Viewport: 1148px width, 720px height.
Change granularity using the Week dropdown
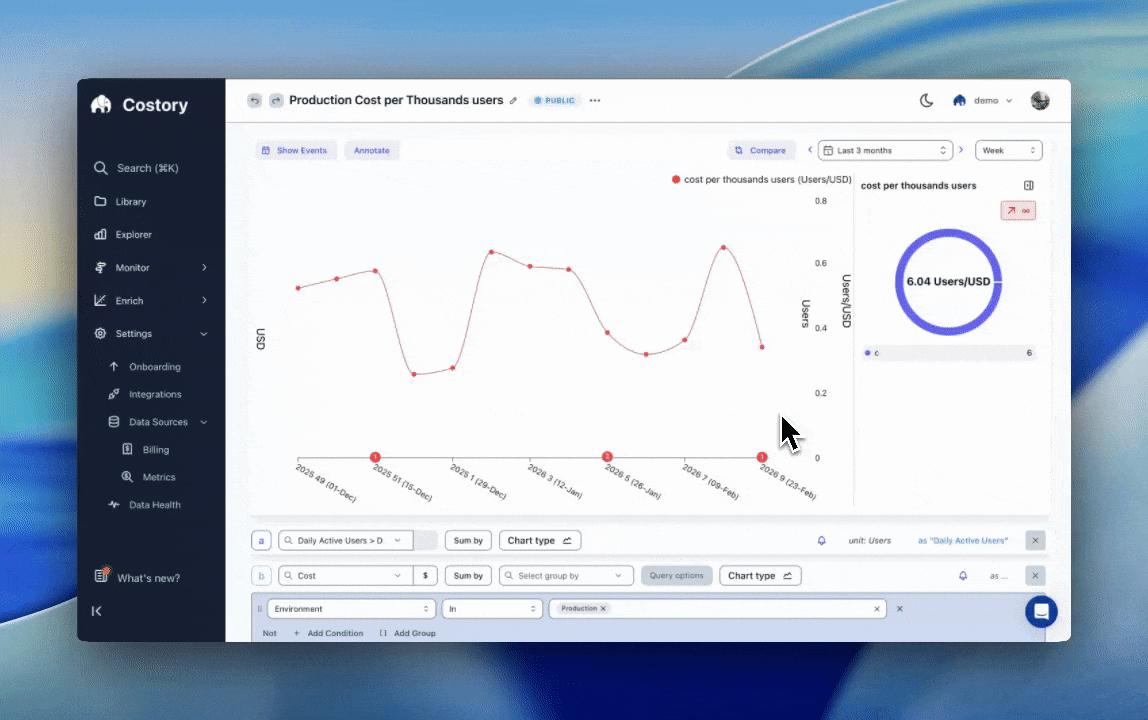(1008, 150)
